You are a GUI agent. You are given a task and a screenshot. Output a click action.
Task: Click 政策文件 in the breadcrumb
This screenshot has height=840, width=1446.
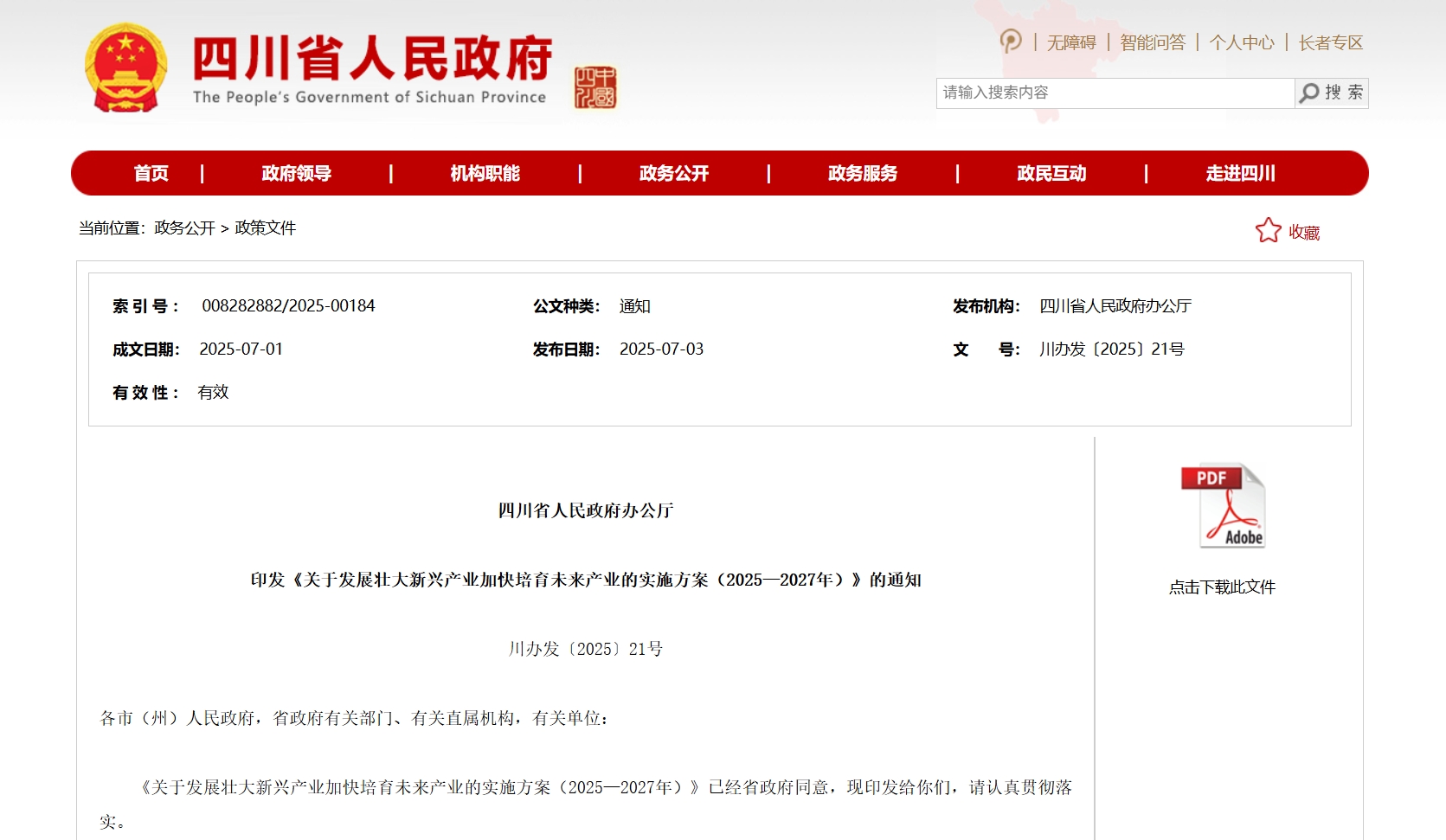coord(265,228)
